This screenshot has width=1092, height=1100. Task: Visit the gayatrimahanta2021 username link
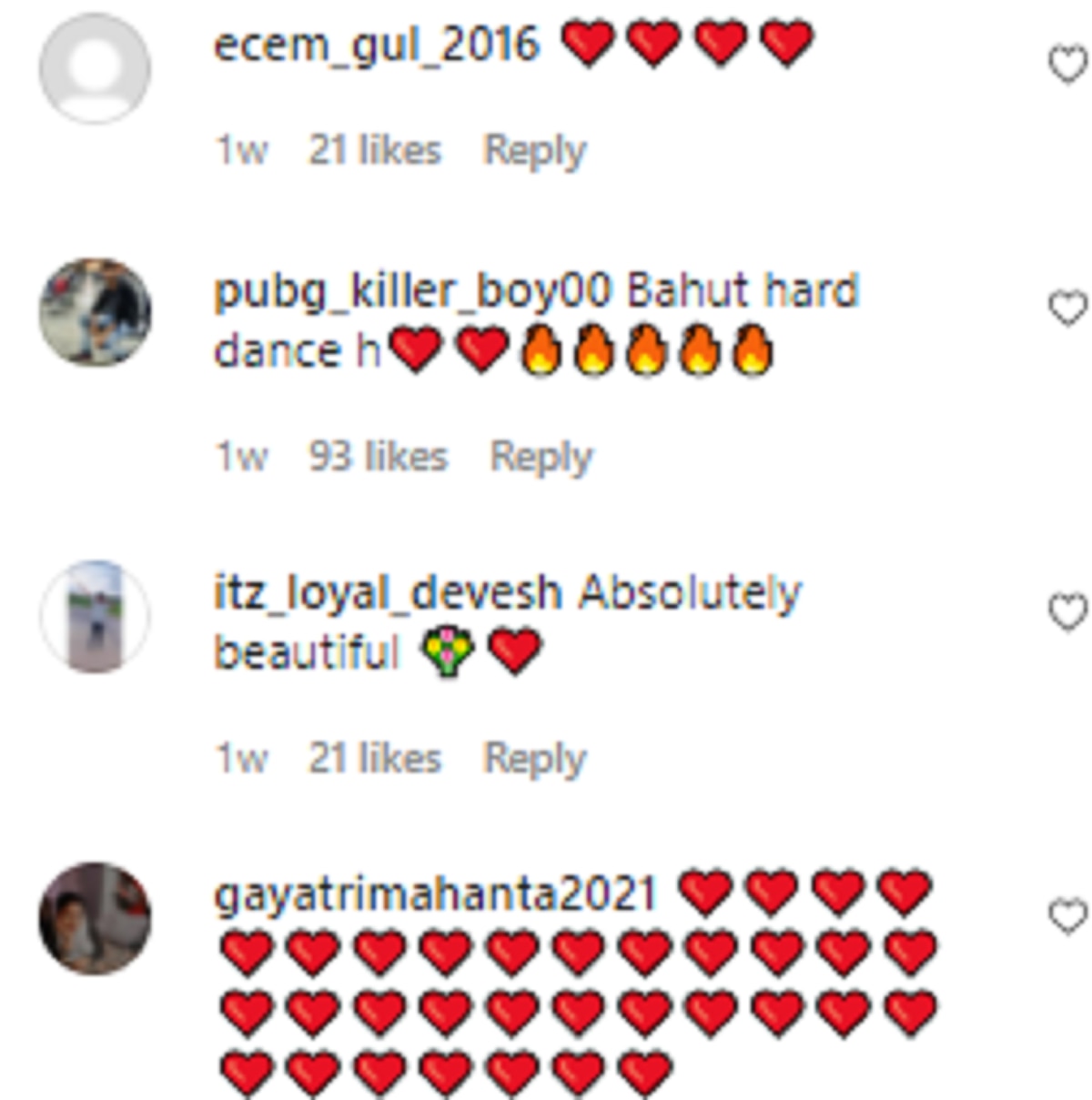click(x=435, y=894)
